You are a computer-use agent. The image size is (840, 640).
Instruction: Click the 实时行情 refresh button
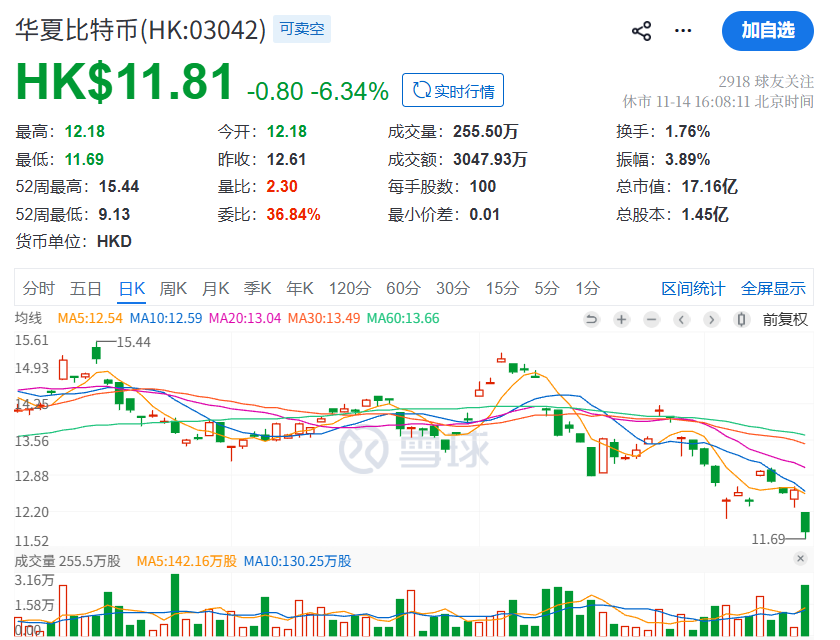point(453,91)
